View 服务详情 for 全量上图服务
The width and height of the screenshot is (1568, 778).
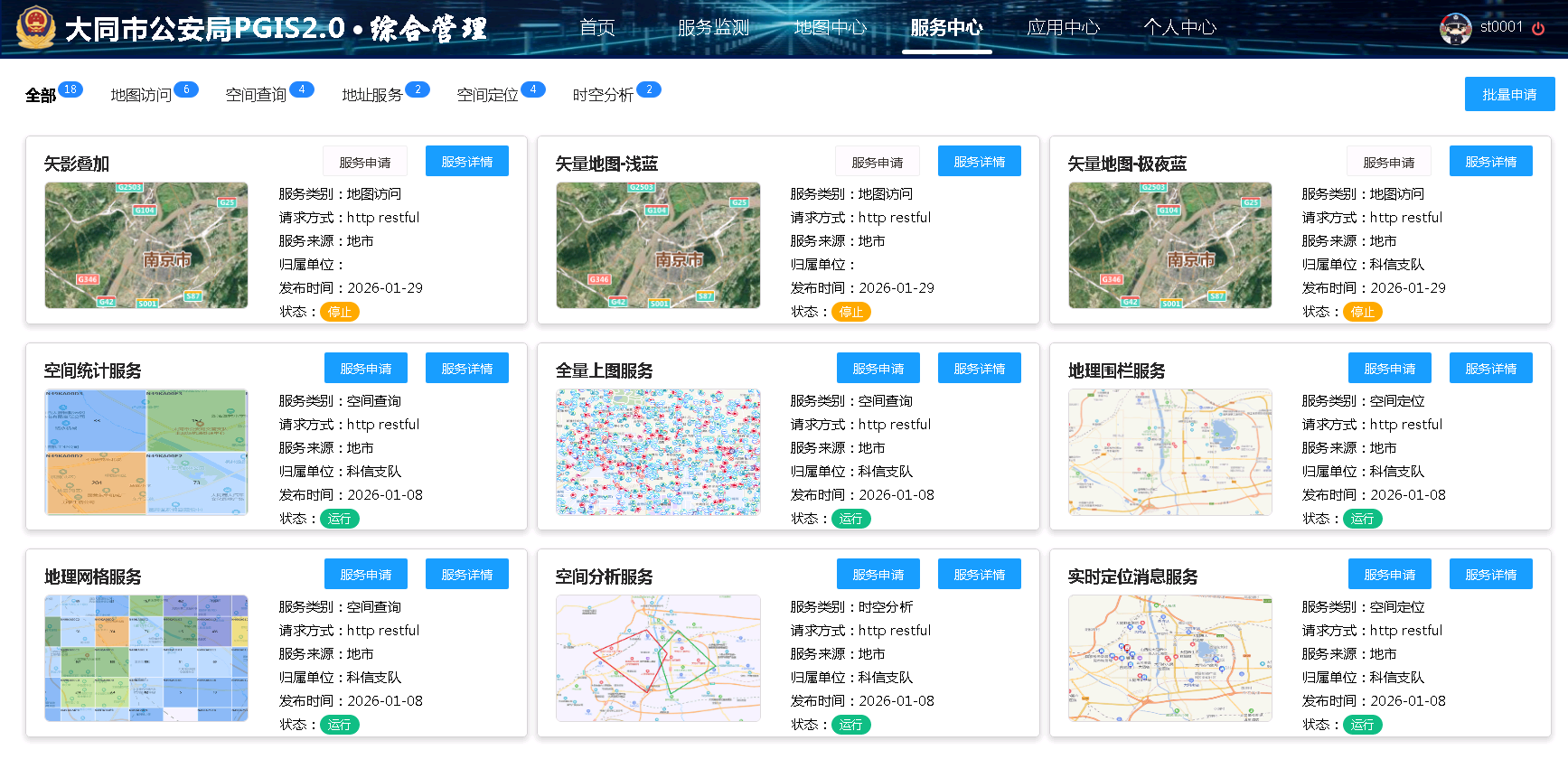point(980,368)
